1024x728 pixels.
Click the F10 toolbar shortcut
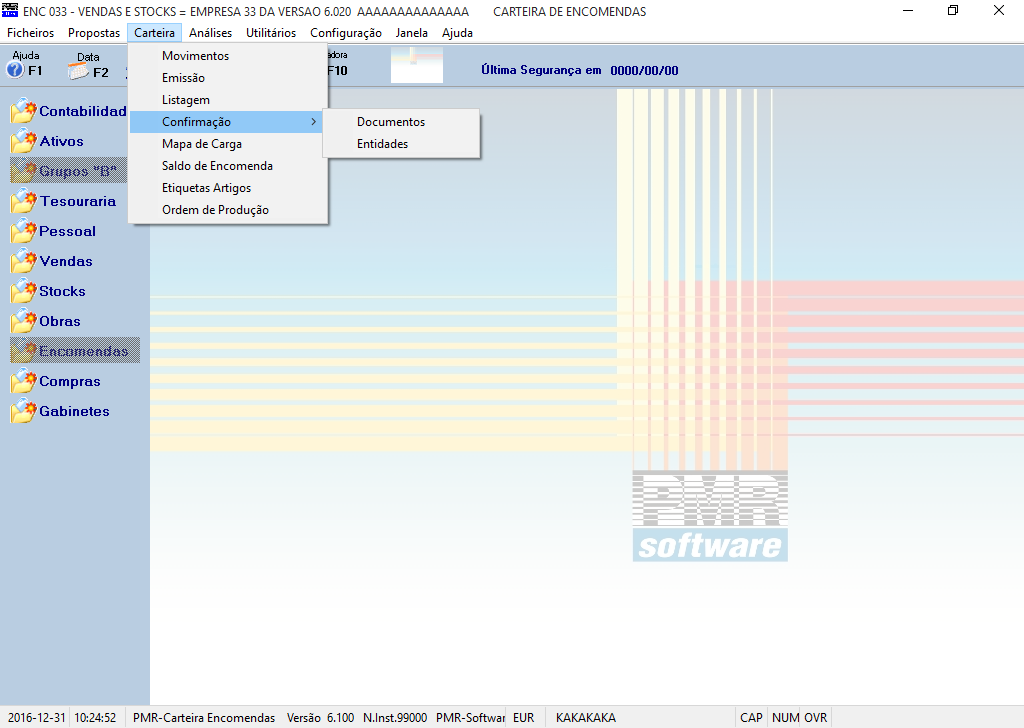tap(338, 71)
